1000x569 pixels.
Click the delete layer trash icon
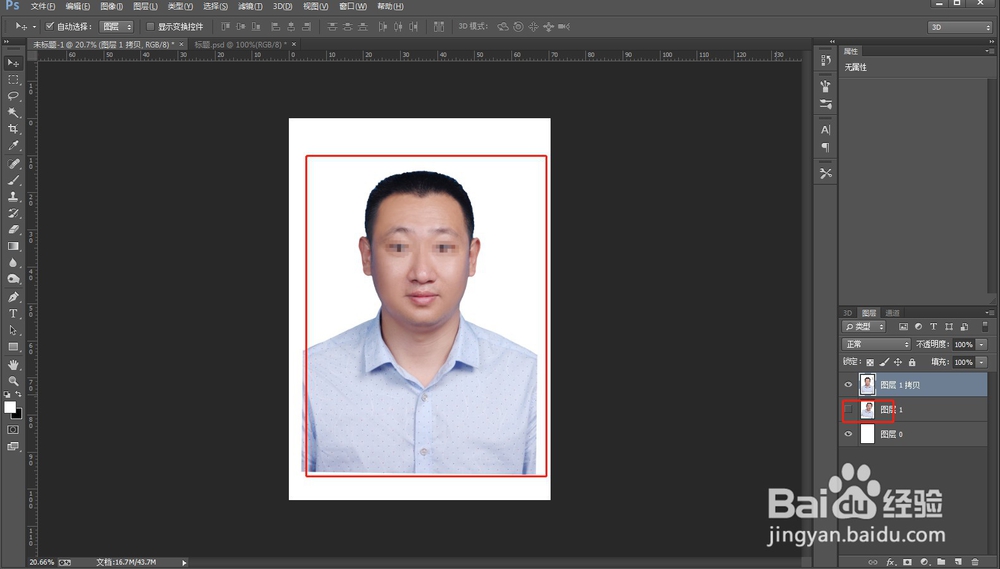point(975,562)
